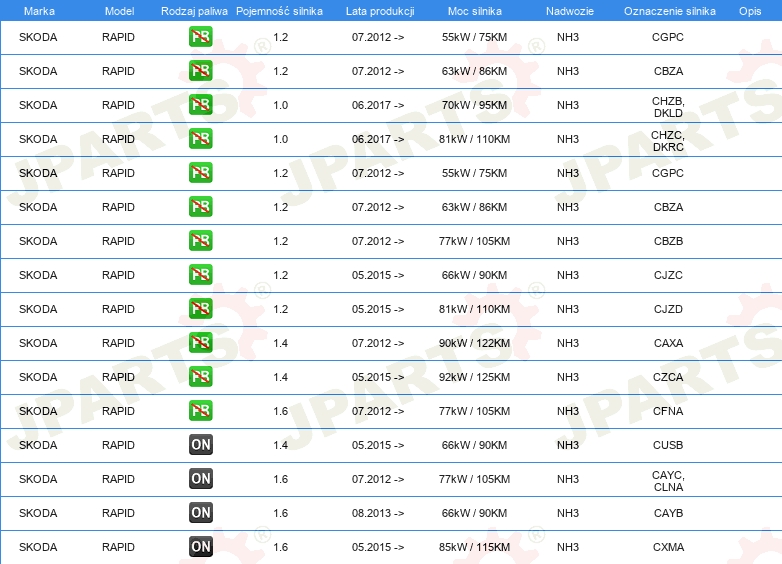Click the PB fuel icon in the CZCA row
This screenshot has width=782, height=564.
point(200,376)
